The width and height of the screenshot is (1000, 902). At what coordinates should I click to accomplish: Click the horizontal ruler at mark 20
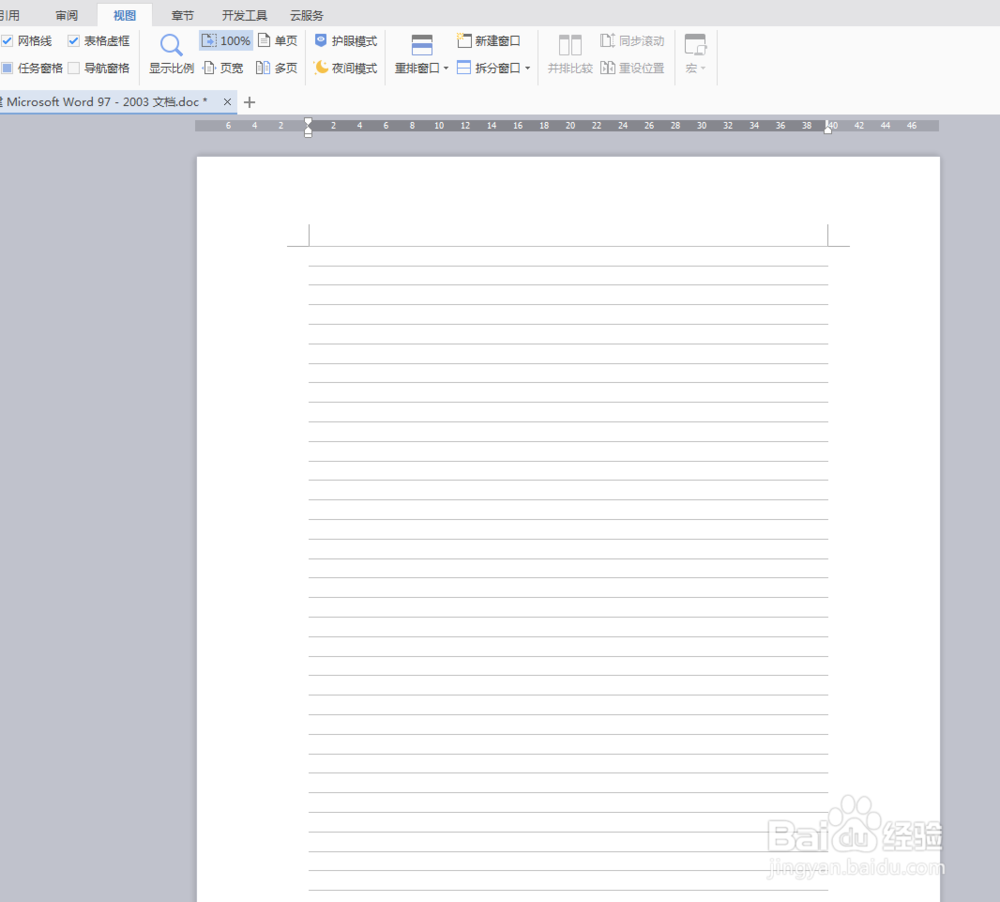[x=570, y=126]
